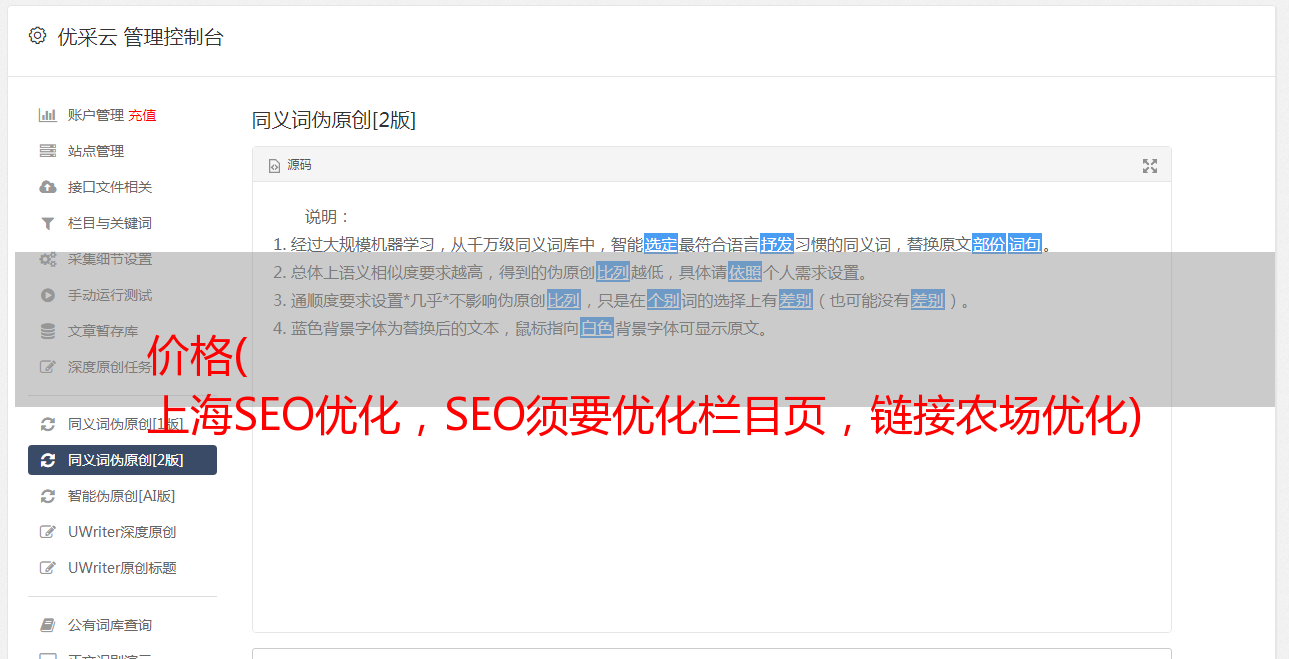Click the funnel icon beside 栏目与关键词
Viewport: 1289px width, 659px height.
pos(47,223)
